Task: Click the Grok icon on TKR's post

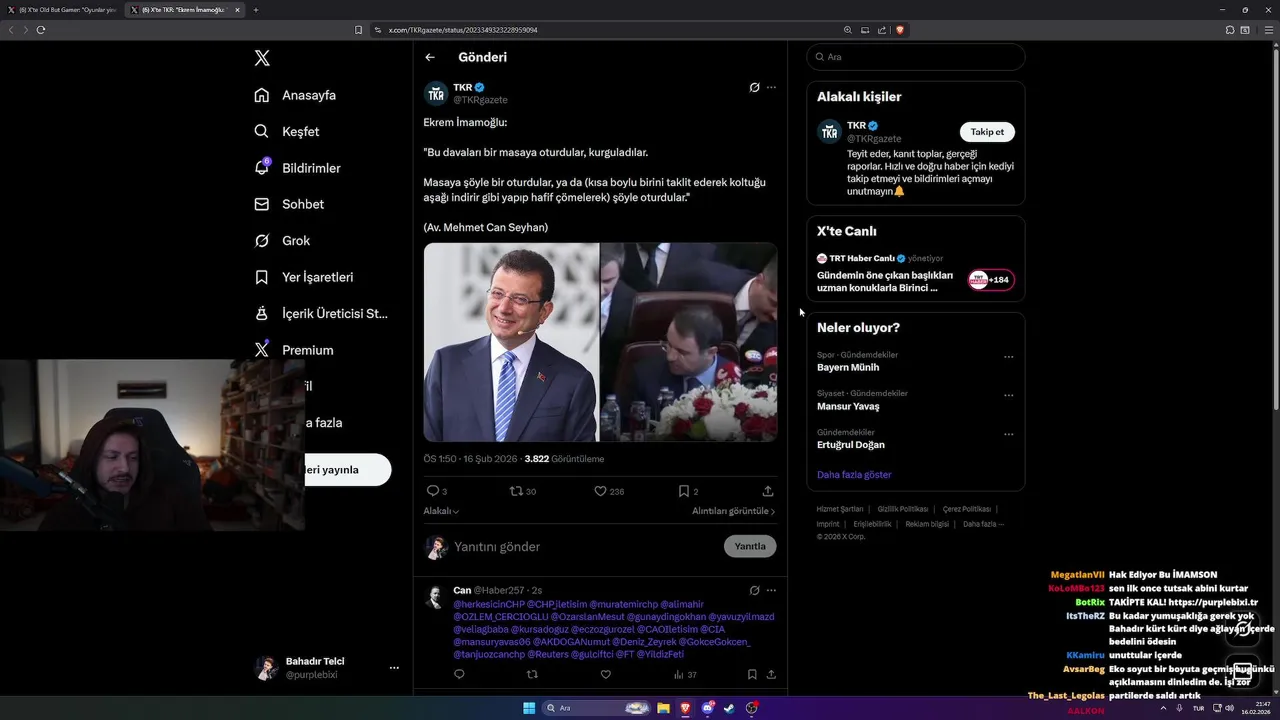Action: tap(754, 87)
